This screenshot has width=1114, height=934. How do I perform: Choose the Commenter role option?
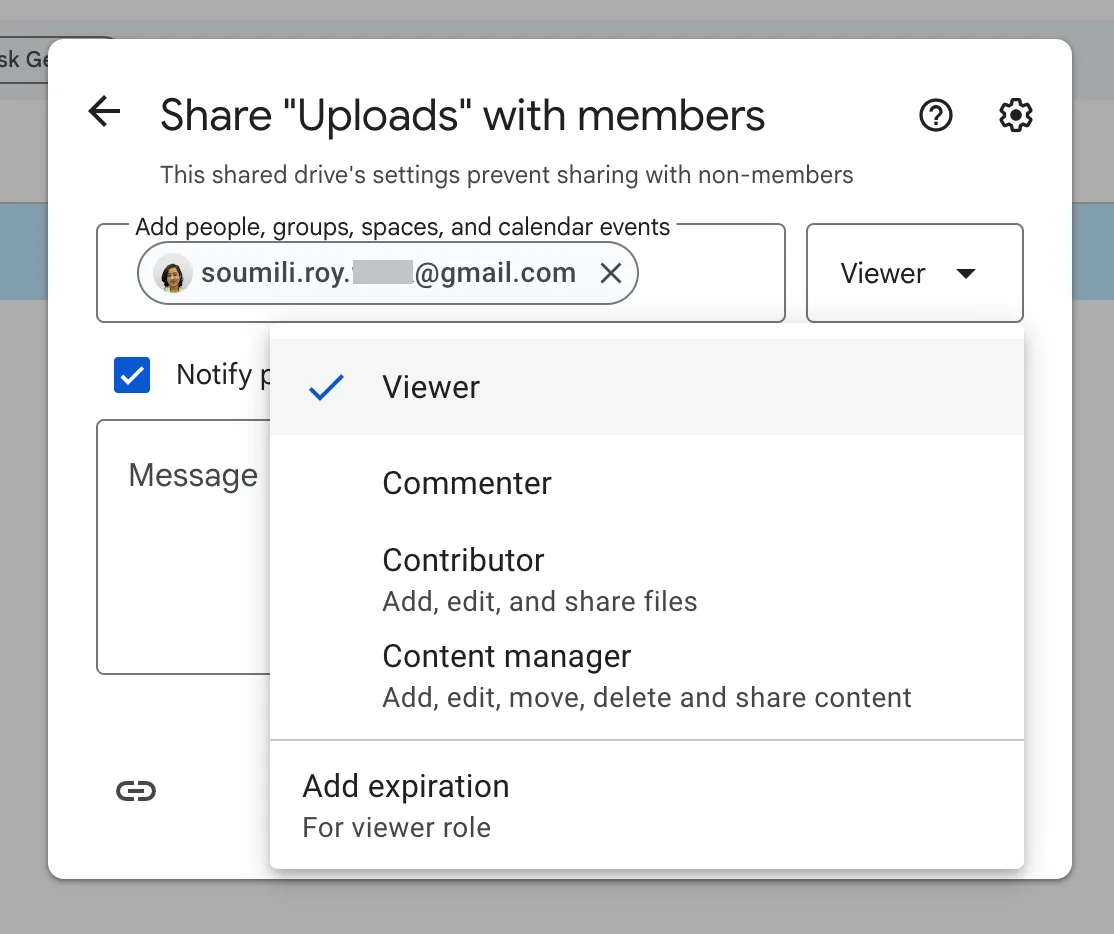(x=647, y=483)
